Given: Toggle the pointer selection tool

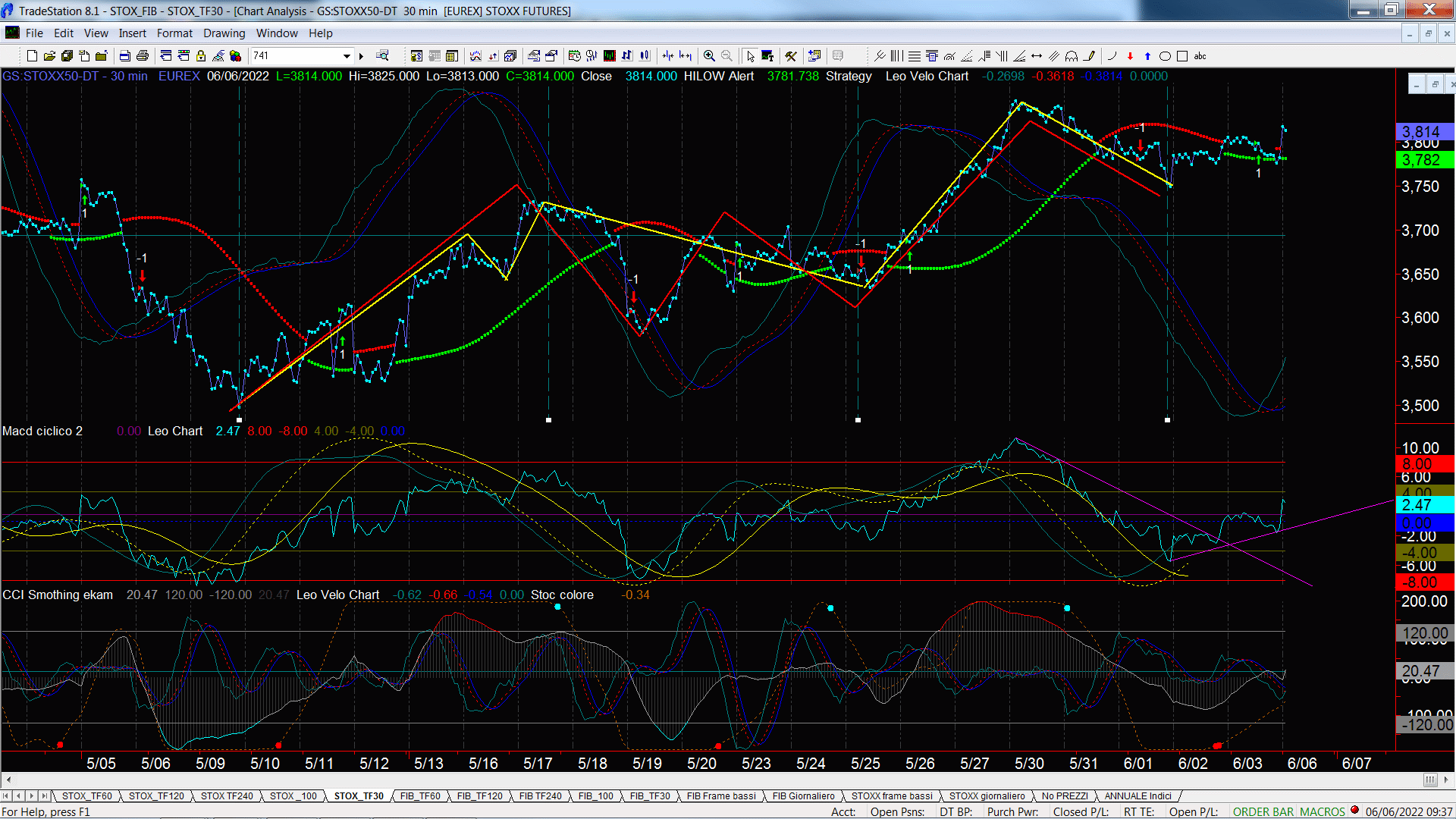Looking at the screenshot, I should [750, 56].
